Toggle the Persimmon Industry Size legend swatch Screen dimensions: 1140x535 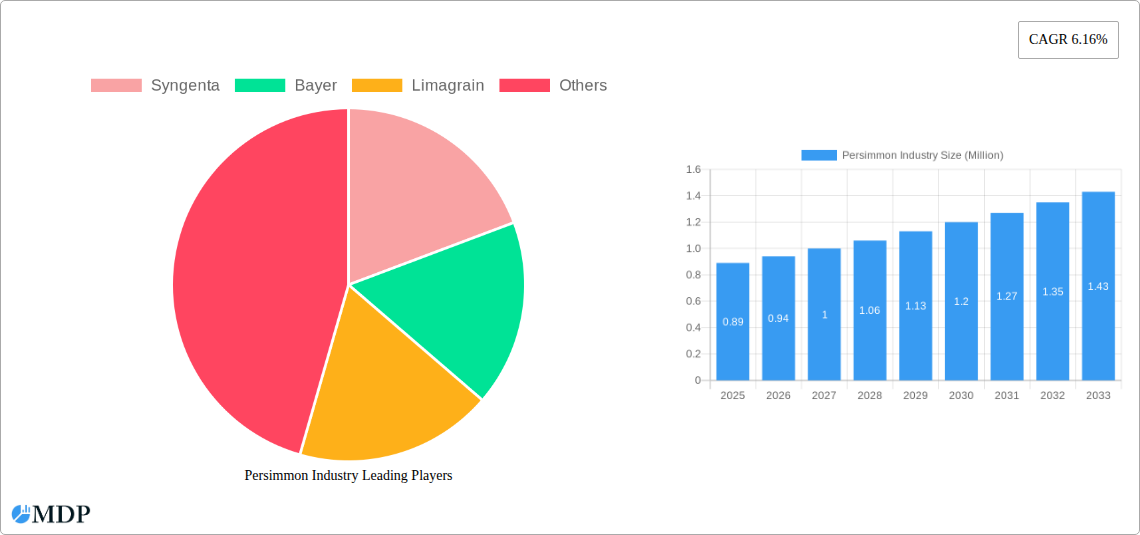(x=819, y=155)
